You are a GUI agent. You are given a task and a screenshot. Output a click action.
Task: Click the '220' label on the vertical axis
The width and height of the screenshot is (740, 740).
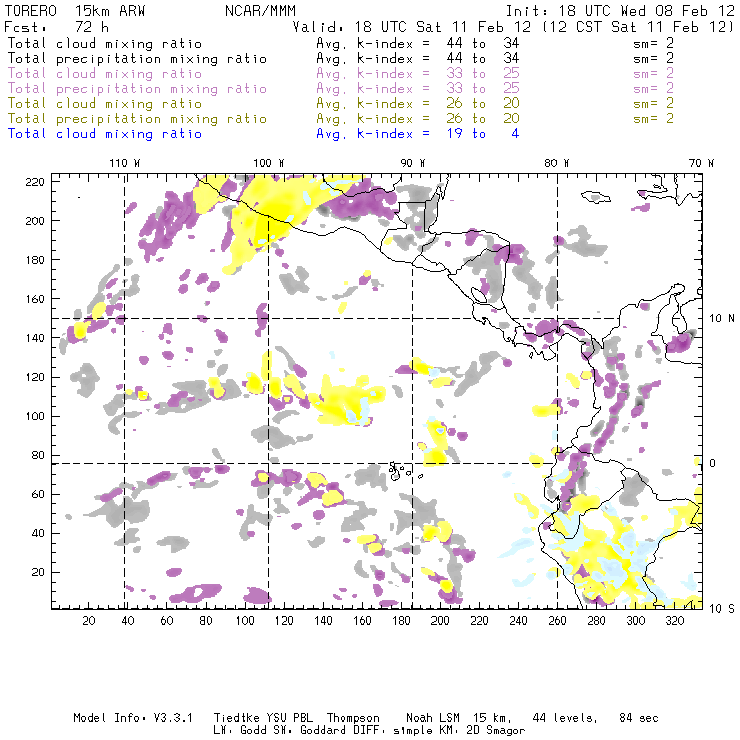(35, 182)
